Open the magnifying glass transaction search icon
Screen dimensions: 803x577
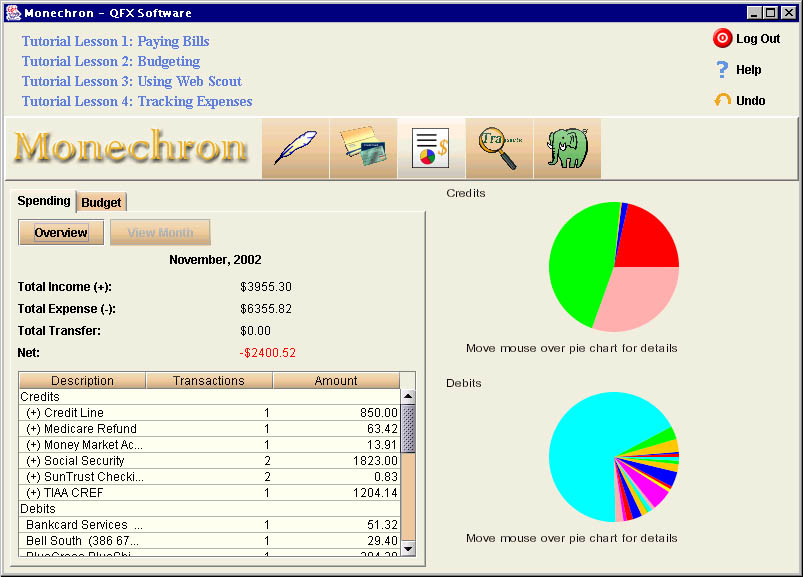tap(498, 148)
